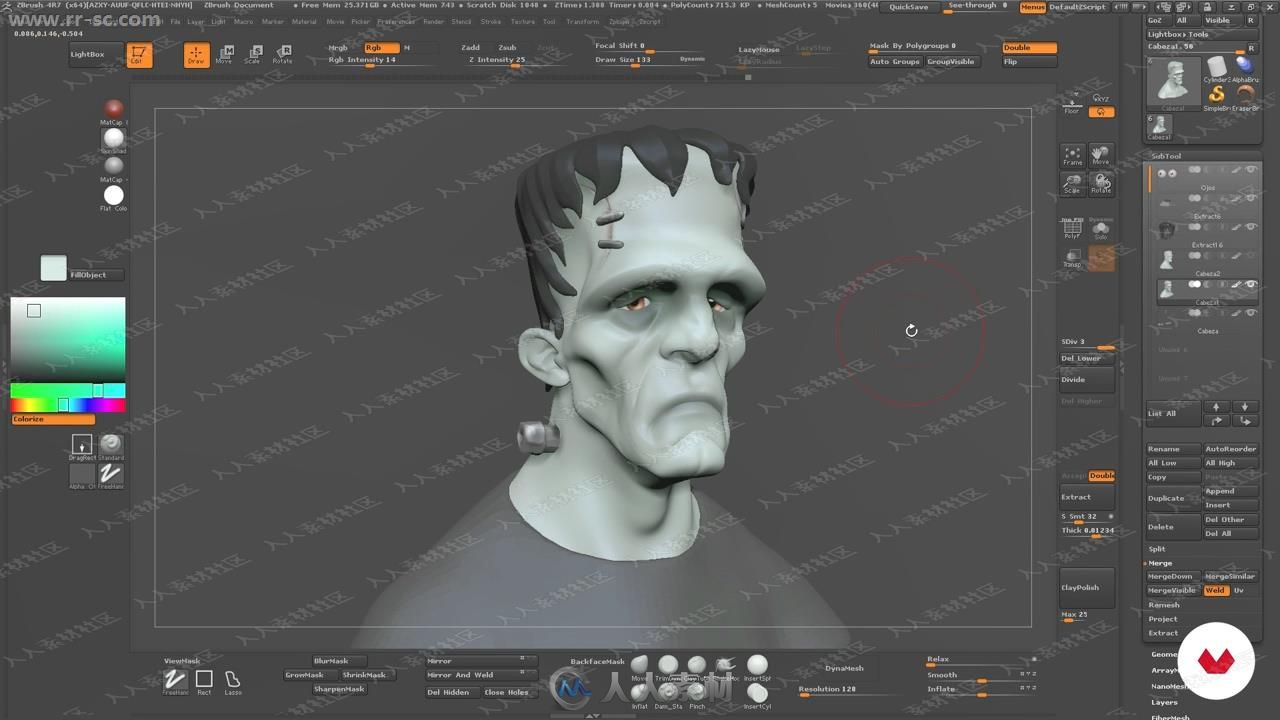The image size is (1280, 720).
Task: Collapse the Merge section header
Action: [x=1160, y=563]
